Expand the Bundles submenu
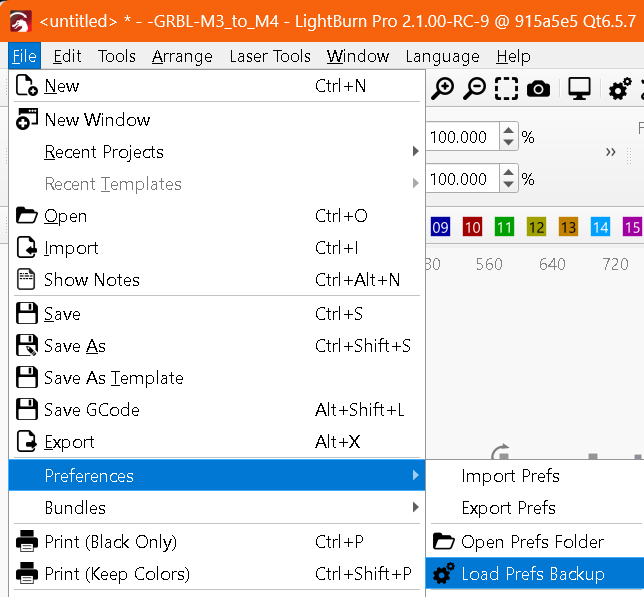The width and height of the screenshot is (644, 597). click(x=75, y=508)
